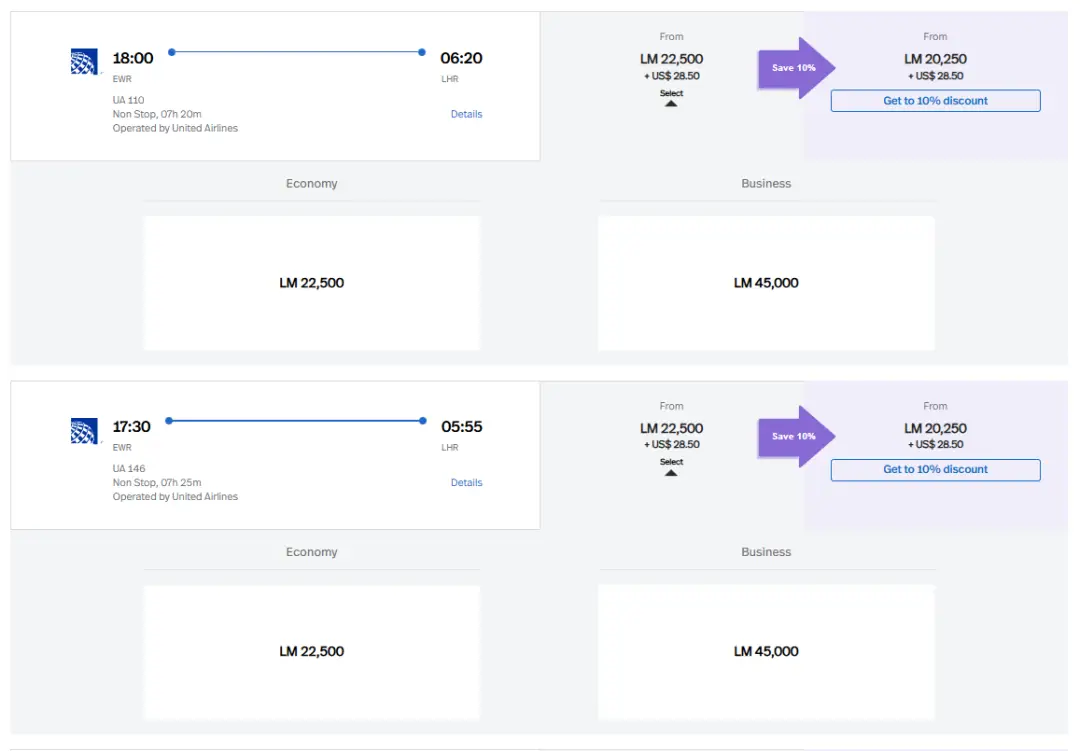Image resolution: width=1080 pixels, height=751 pixels.
Task: Choose the Economy LM 22,500 fare for UA 146
Action: click(x=311, y=651)
